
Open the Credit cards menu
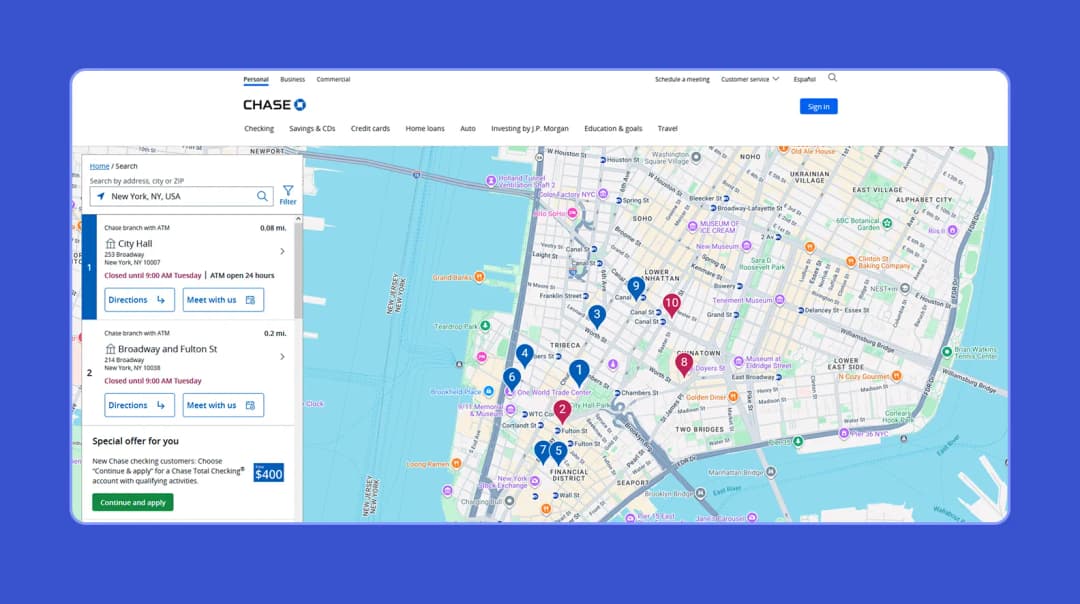[370, 129]
